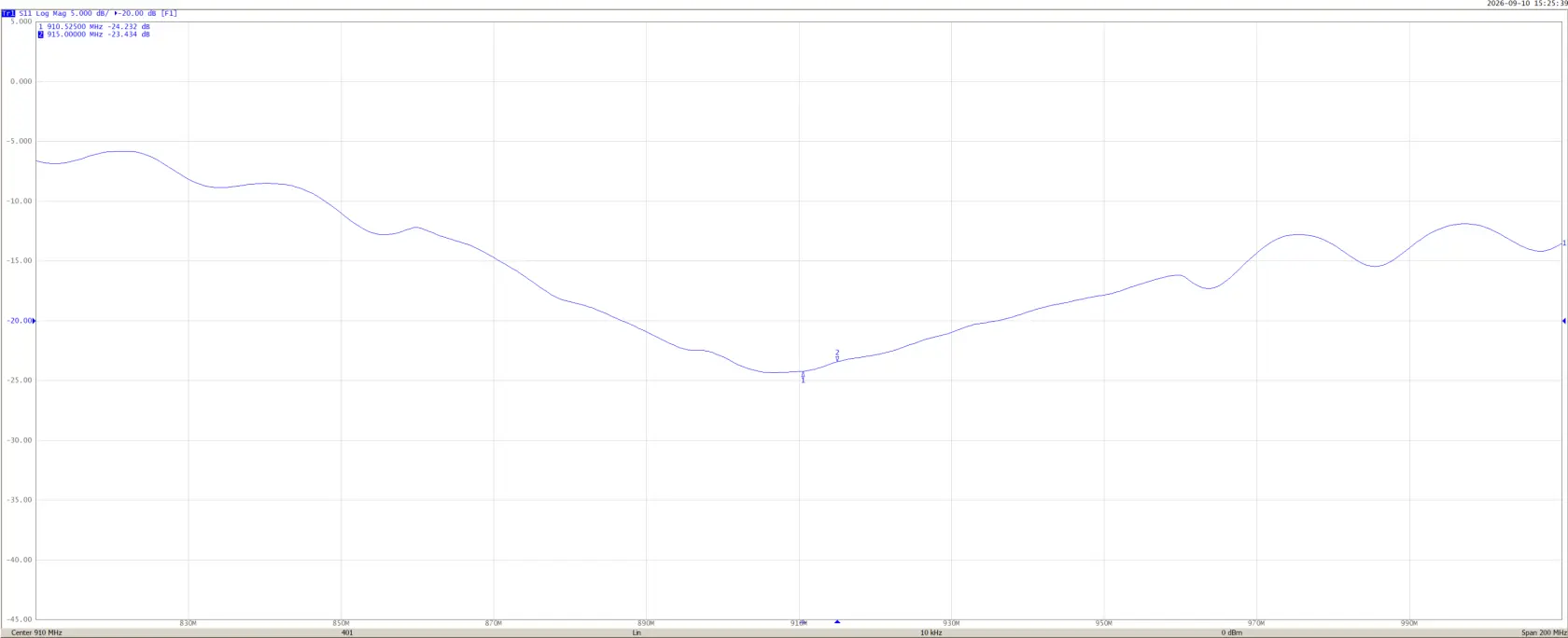Screen dimensions: 1568x638
Task: Select the marker 1 readout 910.52500 MHz
Action: coord(75,27)
